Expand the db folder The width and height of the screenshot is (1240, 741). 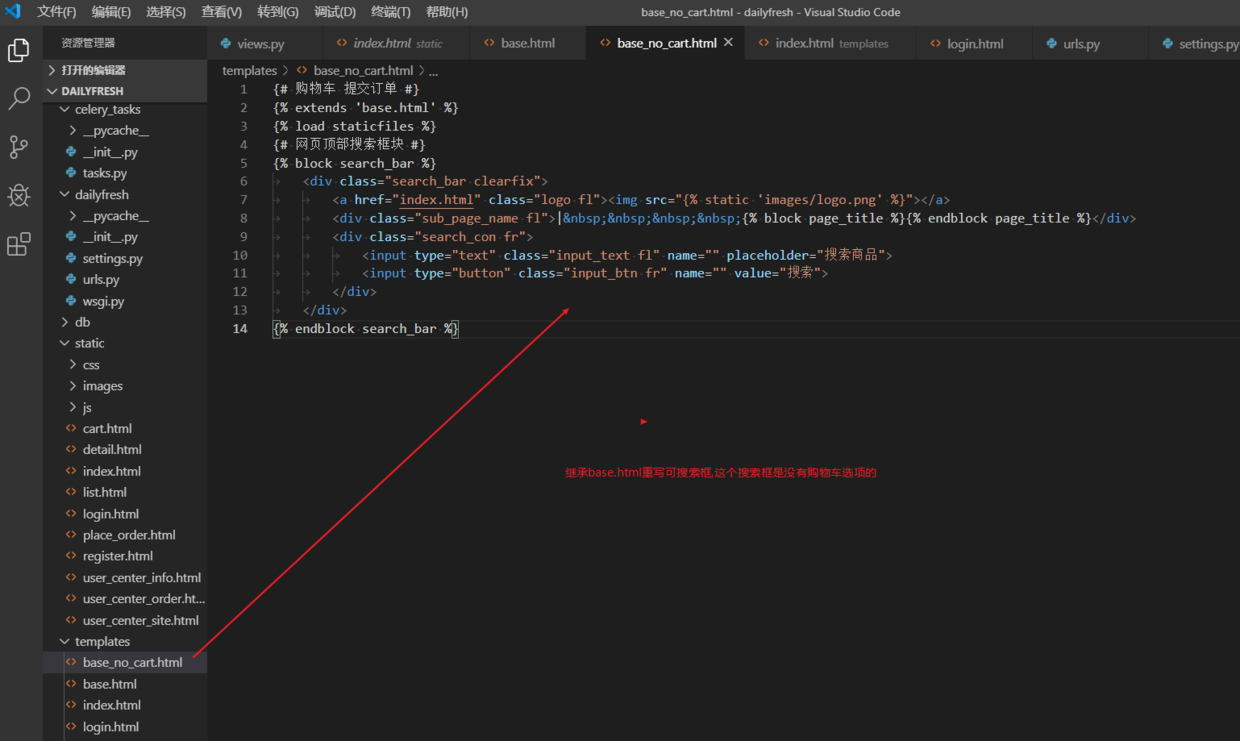(x=125, y=322)
